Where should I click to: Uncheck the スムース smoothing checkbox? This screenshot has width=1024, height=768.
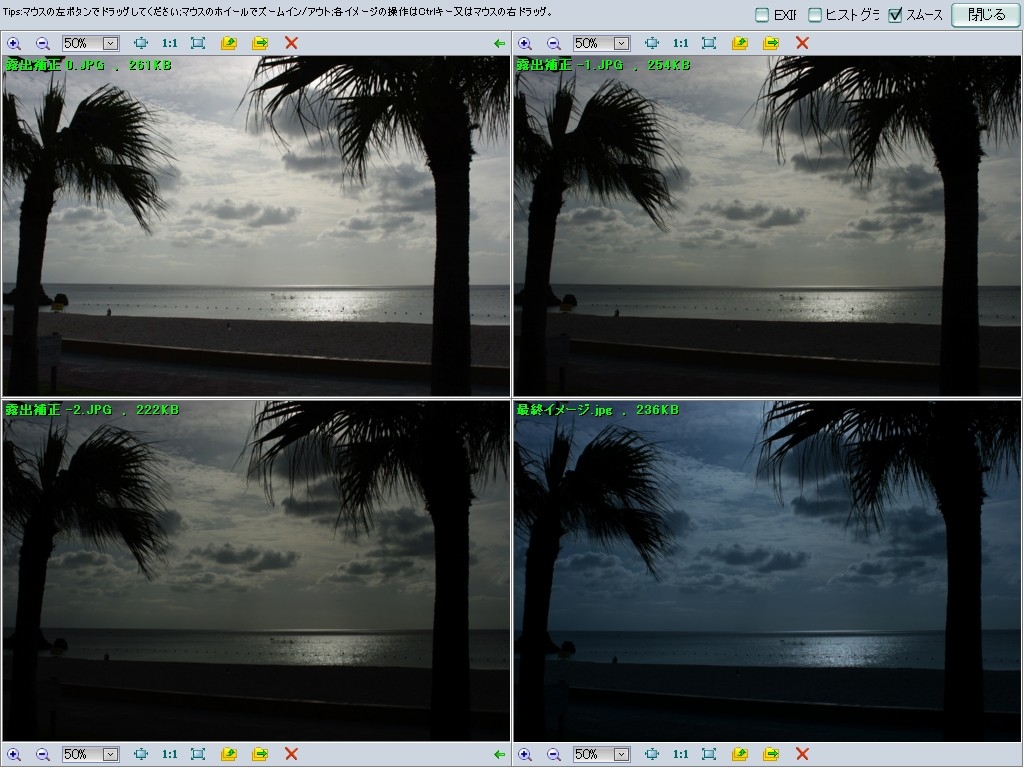pos(895,15)
